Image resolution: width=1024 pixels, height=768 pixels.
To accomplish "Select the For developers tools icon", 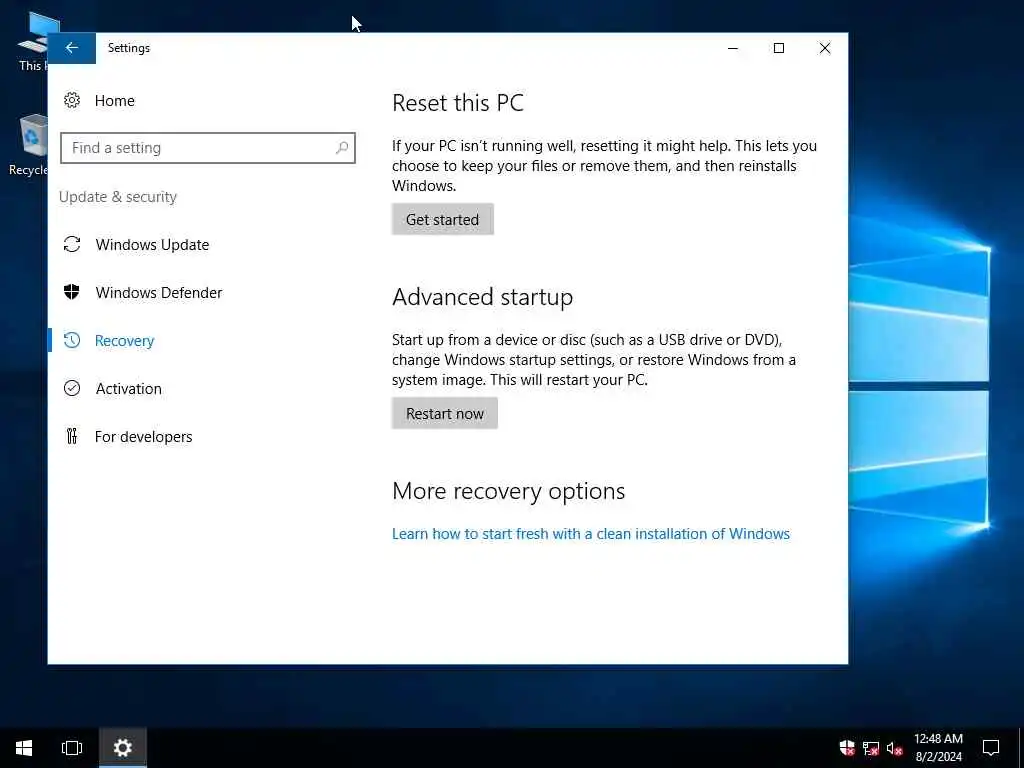I will point(72,436).
